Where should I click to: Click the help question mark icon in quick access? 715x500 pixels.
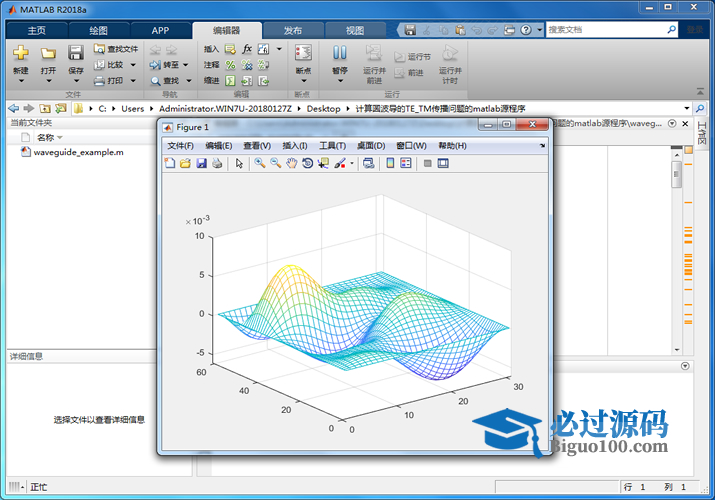pyautogui.click(x=526, y=30)
